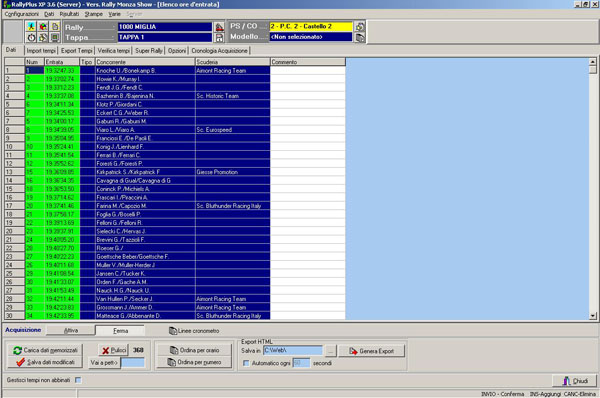This screenshot has width=600, height=398.
Task: Open the Rally field showing 1000 MIGLIA
Action: [165, 27]
